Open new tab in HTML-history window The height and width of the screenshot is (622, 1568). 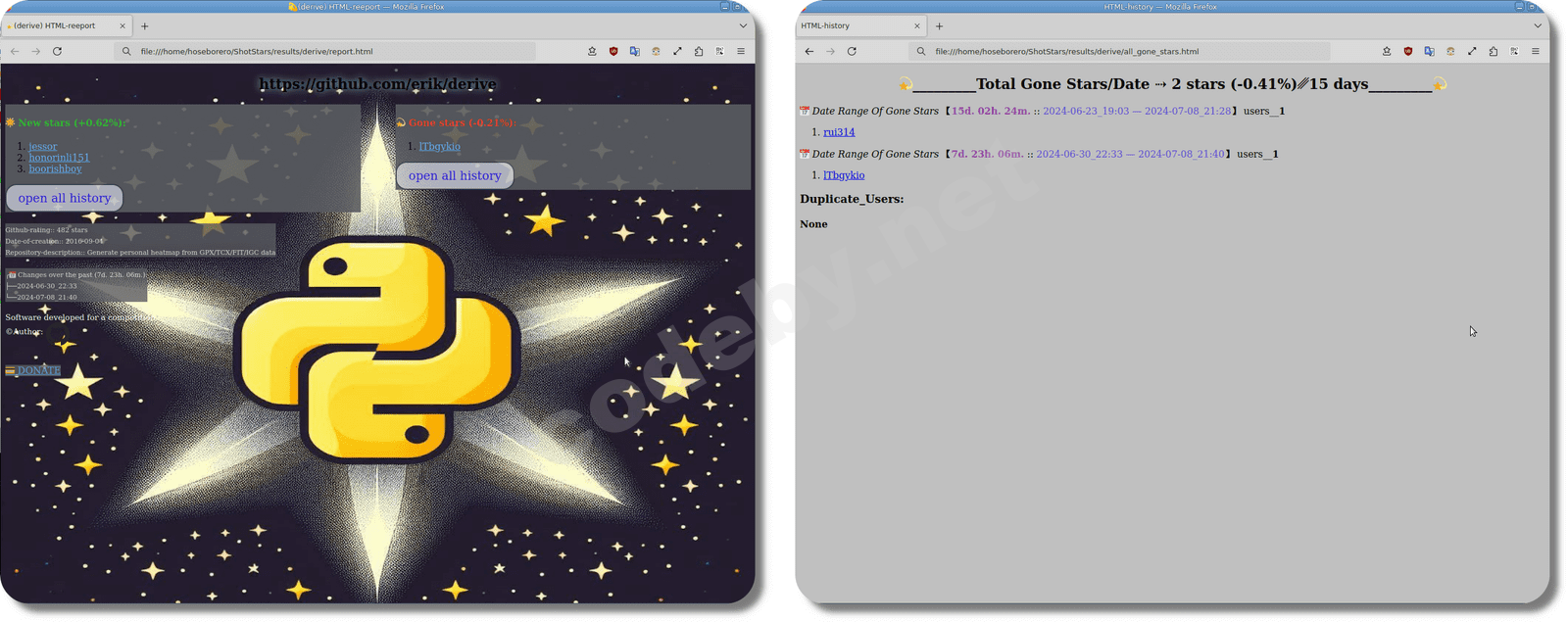pyautogui.click(x=940, y=25)
